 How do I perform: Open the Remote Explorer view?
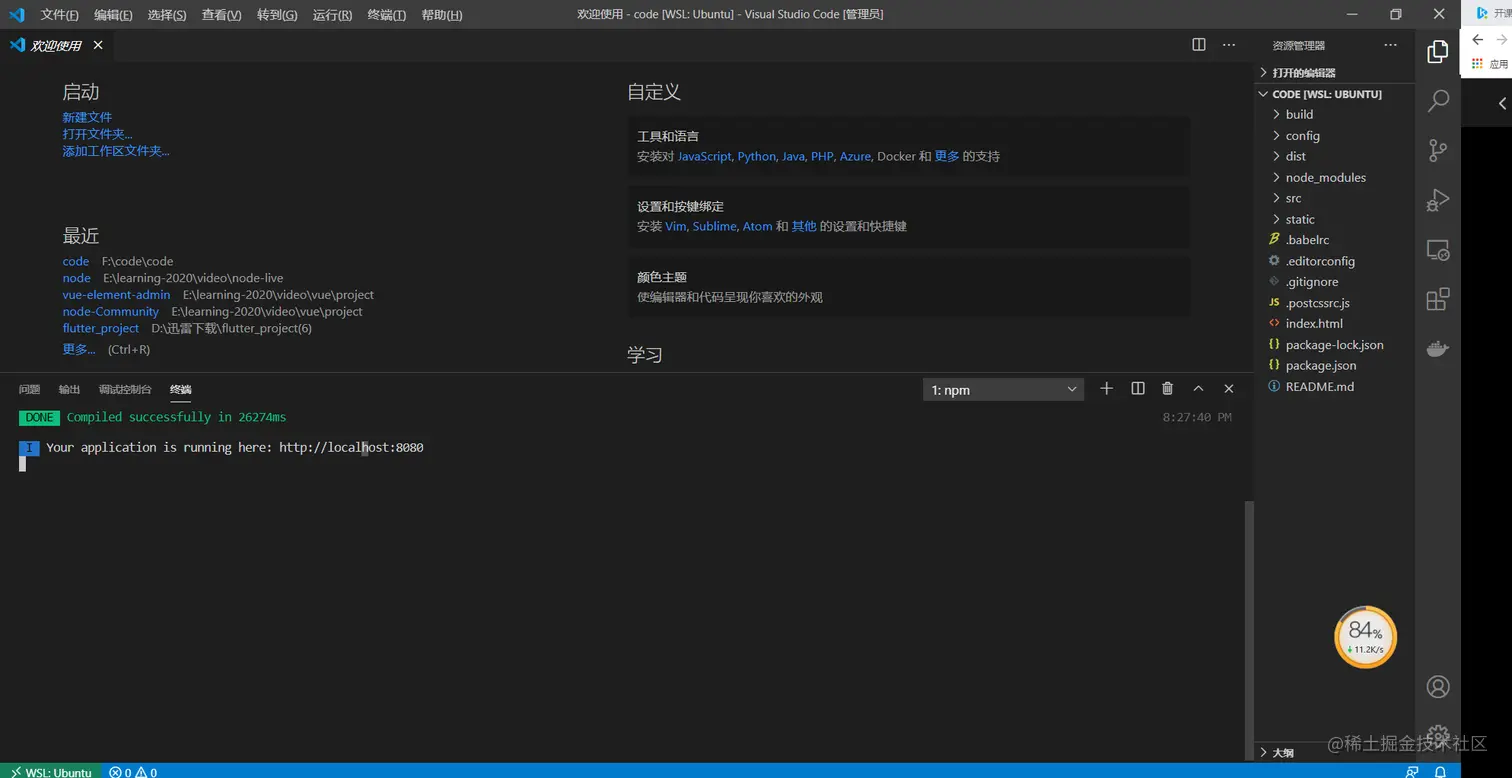tap(1438, 250)
